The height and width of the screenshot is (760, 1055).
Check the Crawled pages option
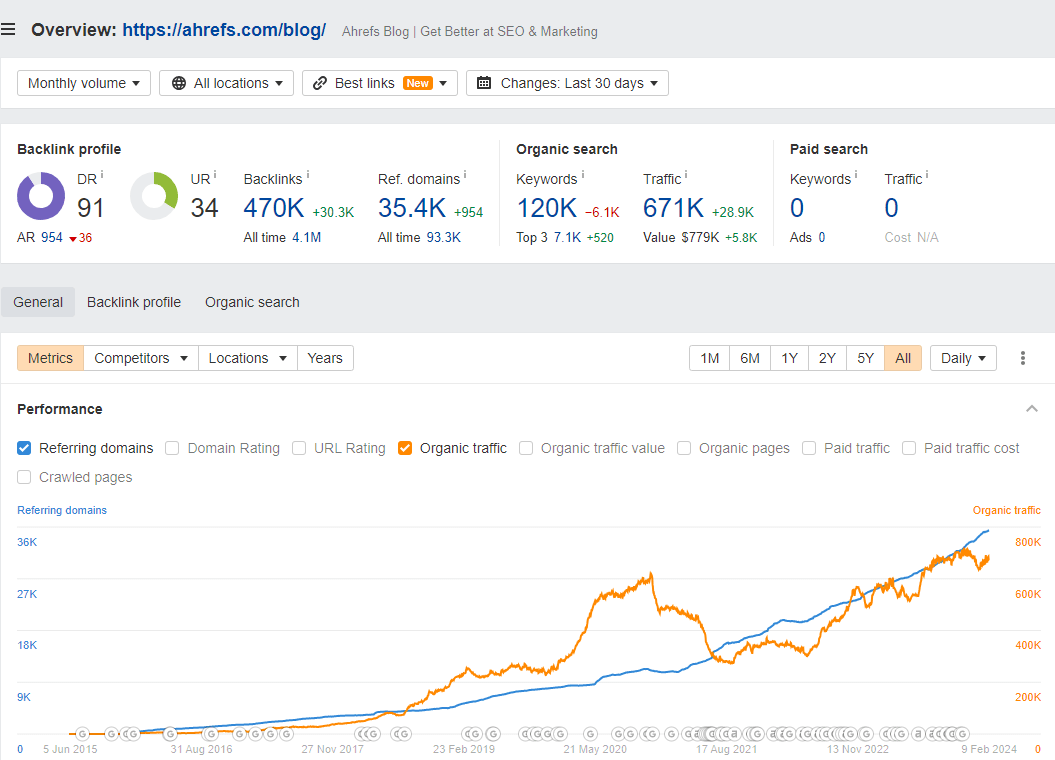coord(23,477)
